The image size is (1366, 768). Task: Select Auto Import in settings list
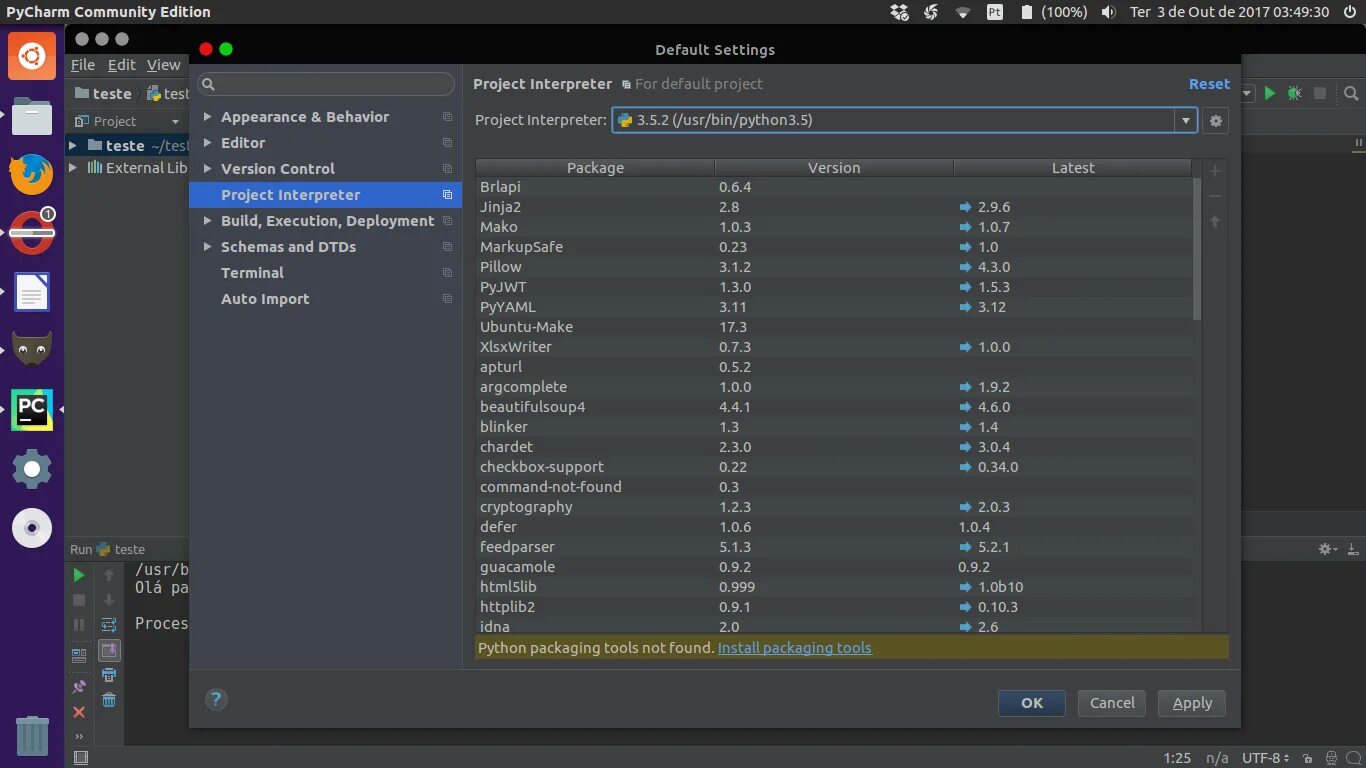pos(325,299)
